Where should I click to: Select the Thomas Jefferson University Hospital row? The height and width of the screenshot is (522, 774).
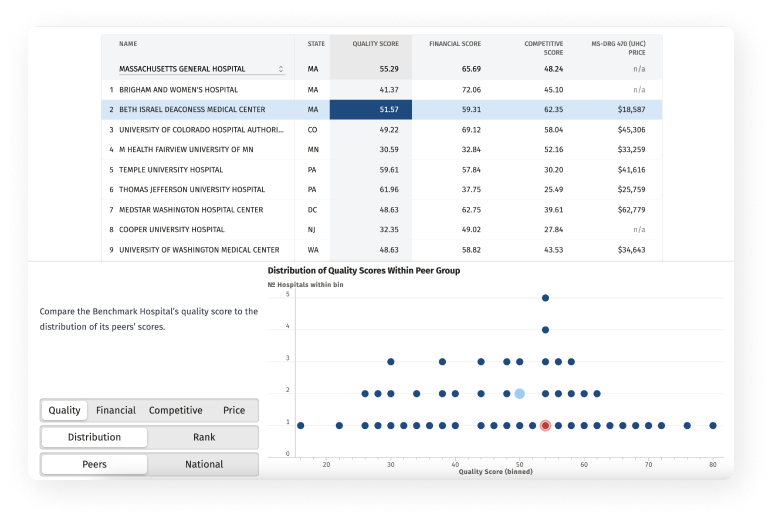[x=382, y=190]
